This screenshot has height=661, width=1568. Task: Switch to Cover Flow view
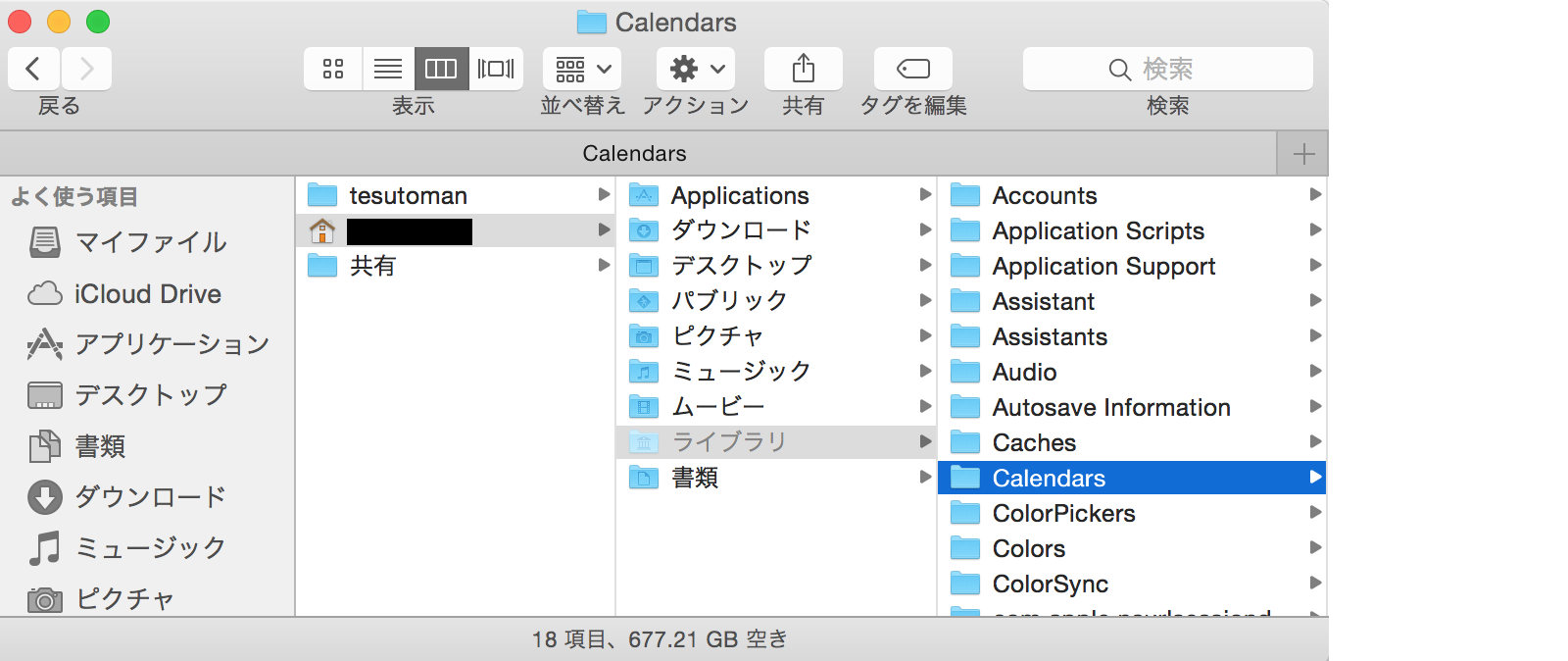(x=496, y=69)
